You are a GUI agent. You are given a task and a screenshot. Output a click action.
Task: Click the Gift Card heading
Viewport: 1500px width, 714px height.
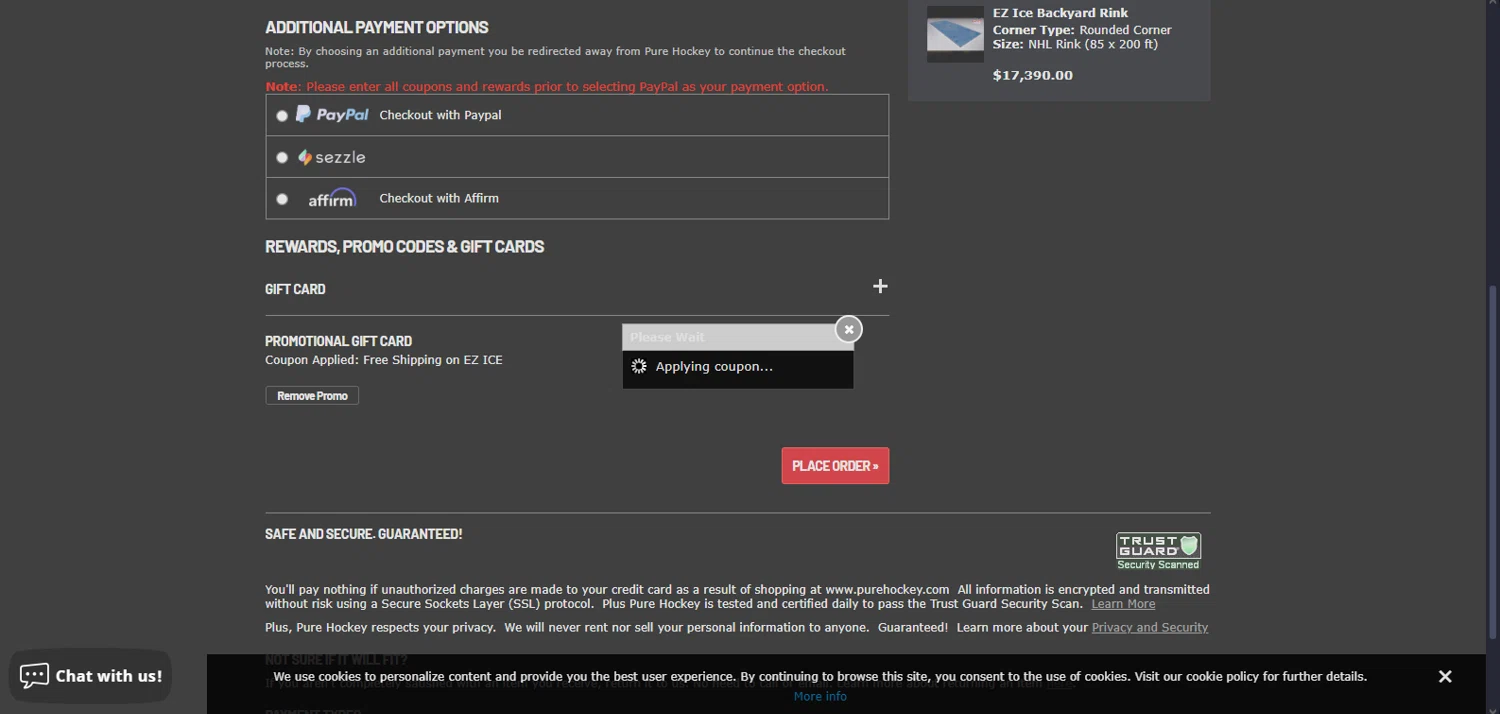(x=295, y=289)
